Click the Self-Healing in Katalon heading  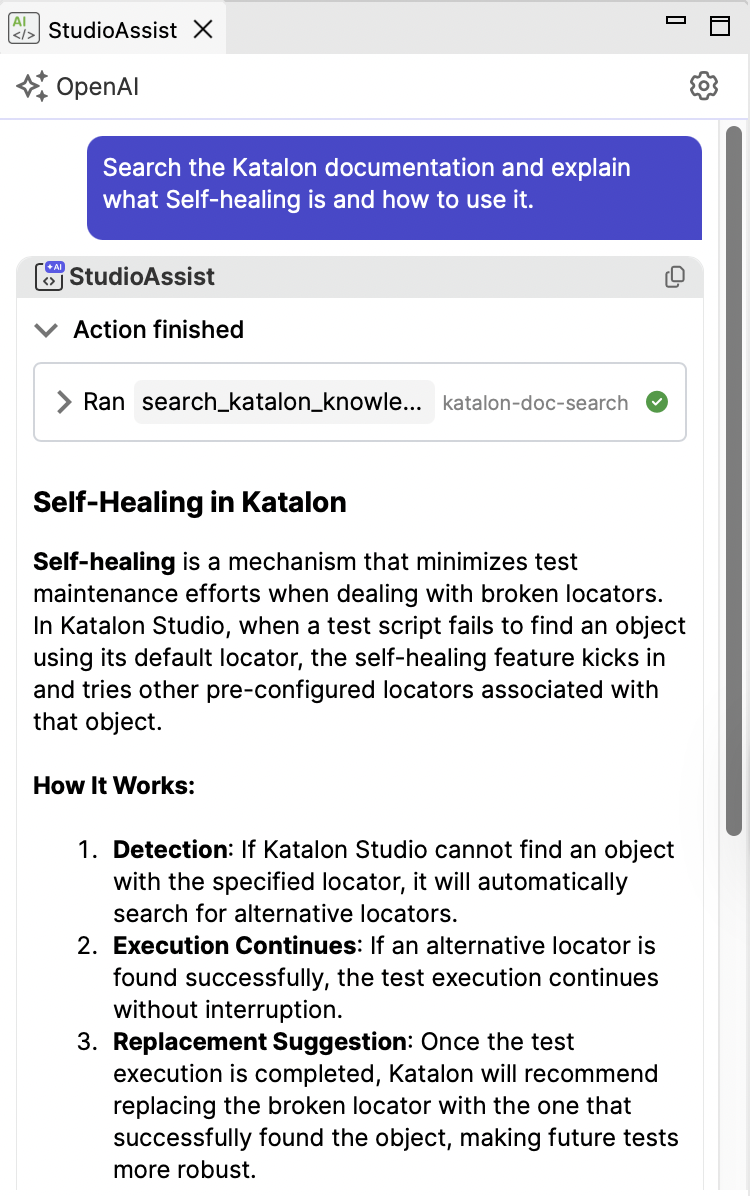click(x=190, y=503)
